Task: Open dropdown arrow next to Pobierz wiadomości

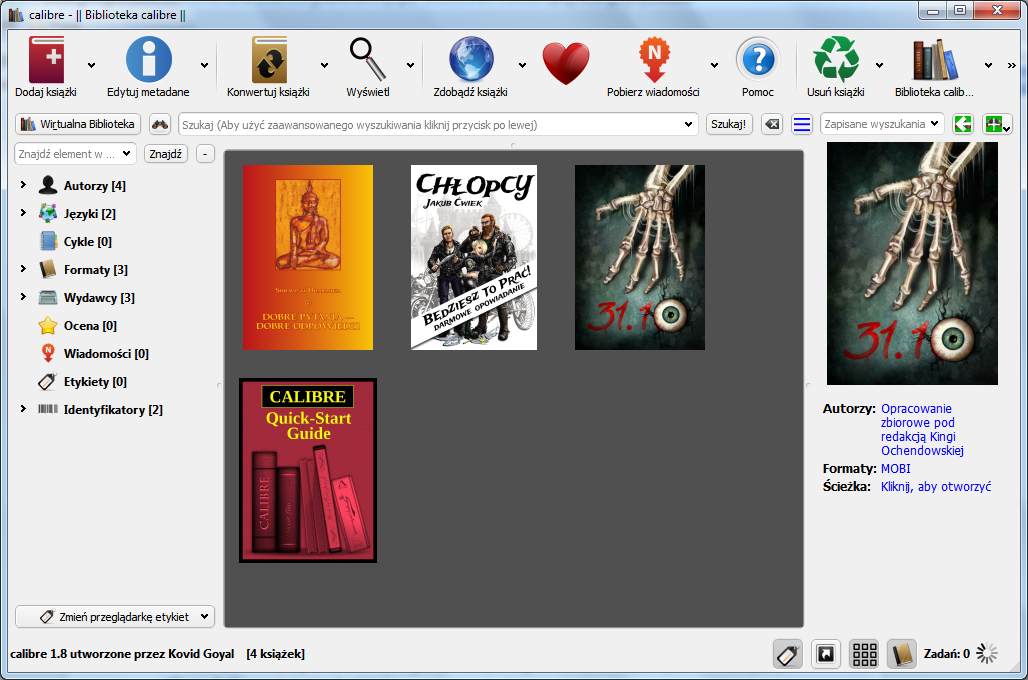Action: (715, 65)
